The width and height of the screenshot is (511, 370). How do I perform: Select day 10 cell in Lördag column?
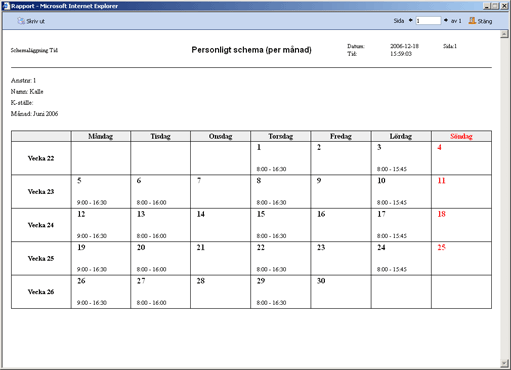401,192
